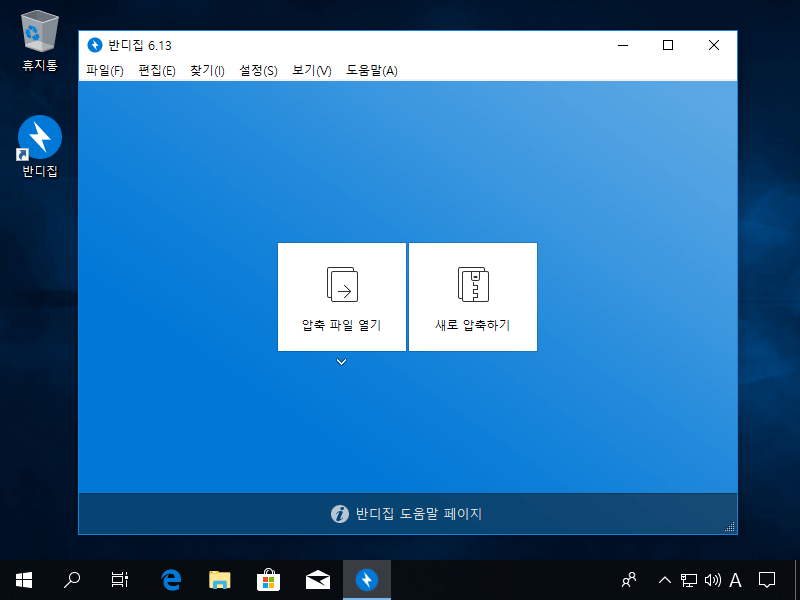This screenshot has width=800, height=600.
Task: Open the Windows Start menu
Action: (x=24, y=579)
